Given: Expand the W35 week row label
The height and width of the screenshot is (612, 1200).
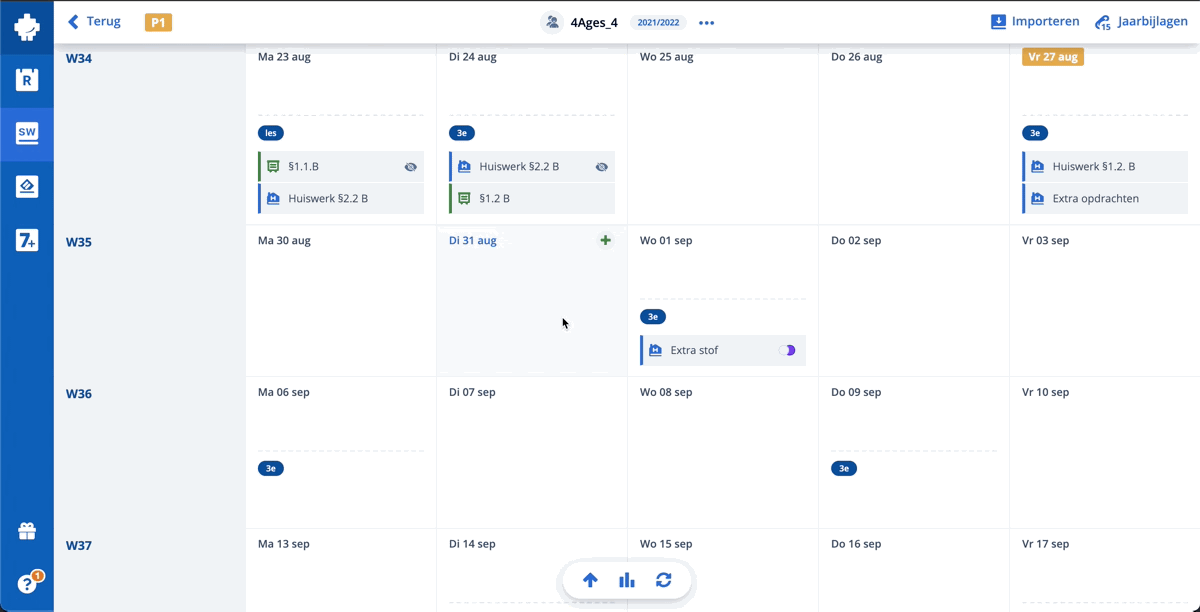Looking at the screenshot, I should (79, 242).
